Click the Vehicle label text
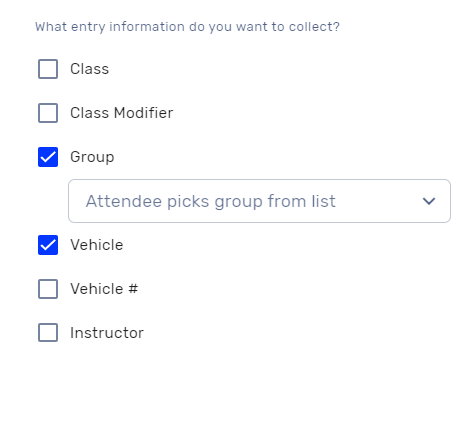Image resolution: width=466 pixels, height=440 pixels. pyautogui.click(x=97, y=245)
